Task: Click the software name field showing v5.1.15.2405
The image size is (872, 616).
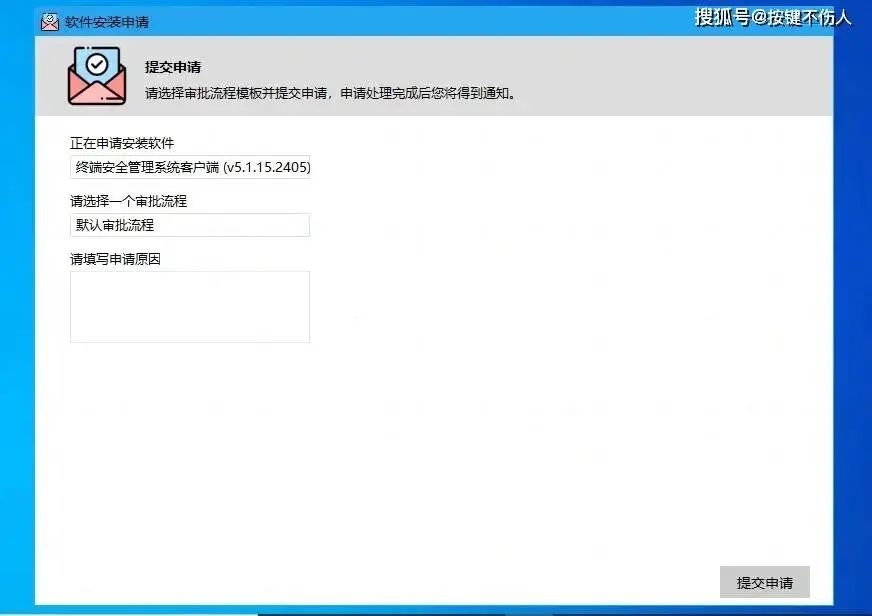Action: click(x=189, y=167)
